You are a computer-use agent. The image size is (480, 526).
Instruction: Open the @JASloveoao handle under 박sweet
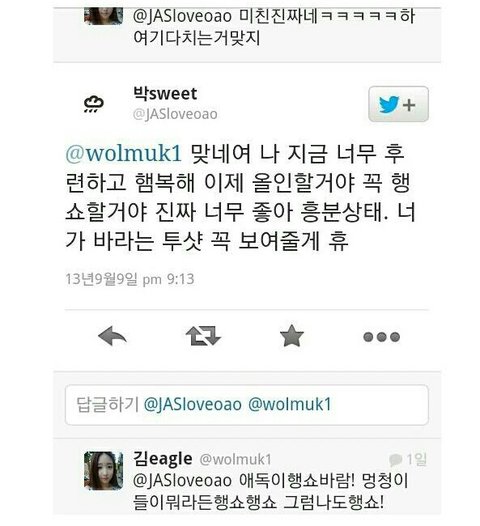[x=175, y=114]
